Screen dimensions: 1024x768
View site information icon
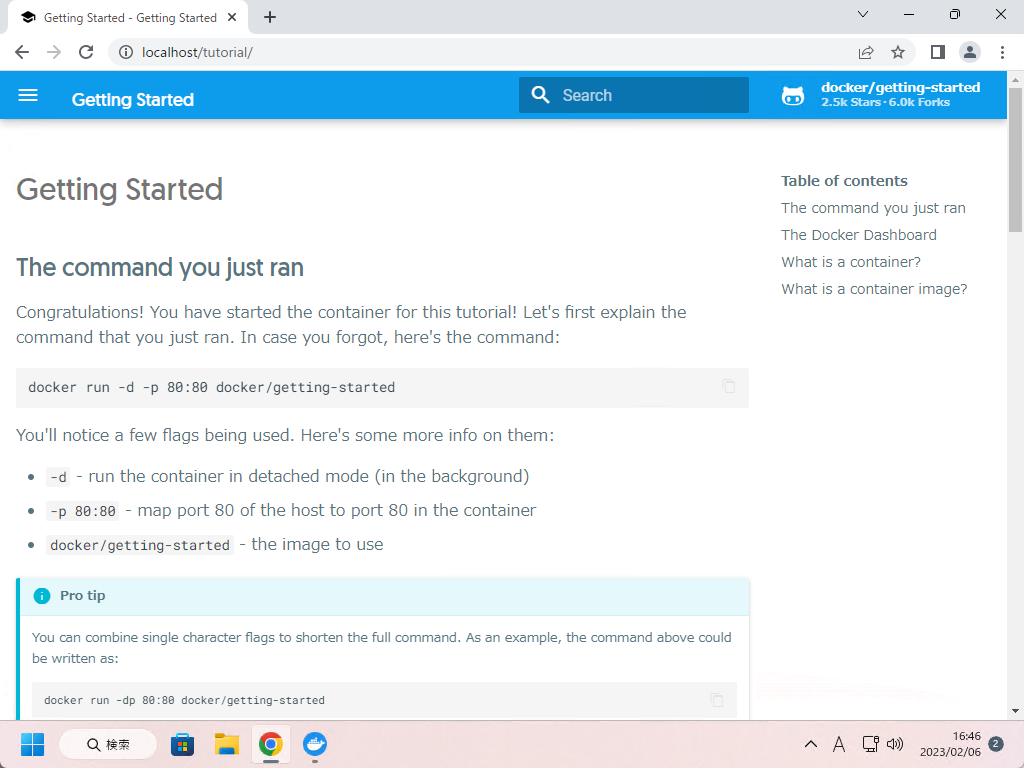click(x=125, y=52)
